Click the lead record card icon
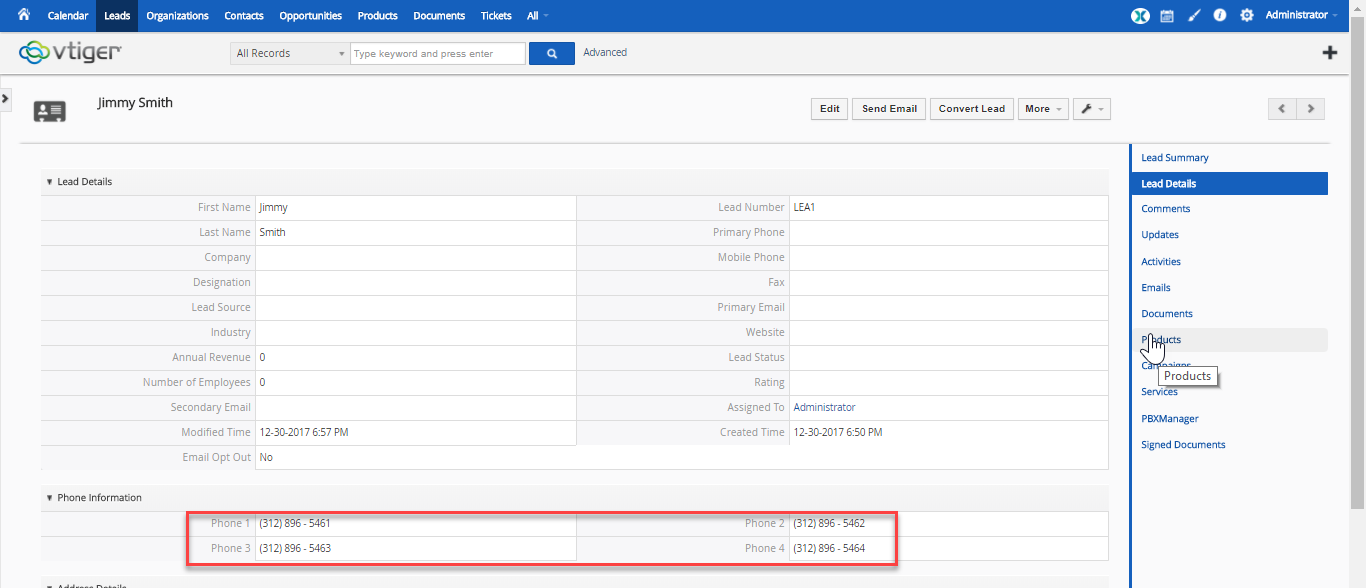The image size is (1366, 588). (50, 111)
